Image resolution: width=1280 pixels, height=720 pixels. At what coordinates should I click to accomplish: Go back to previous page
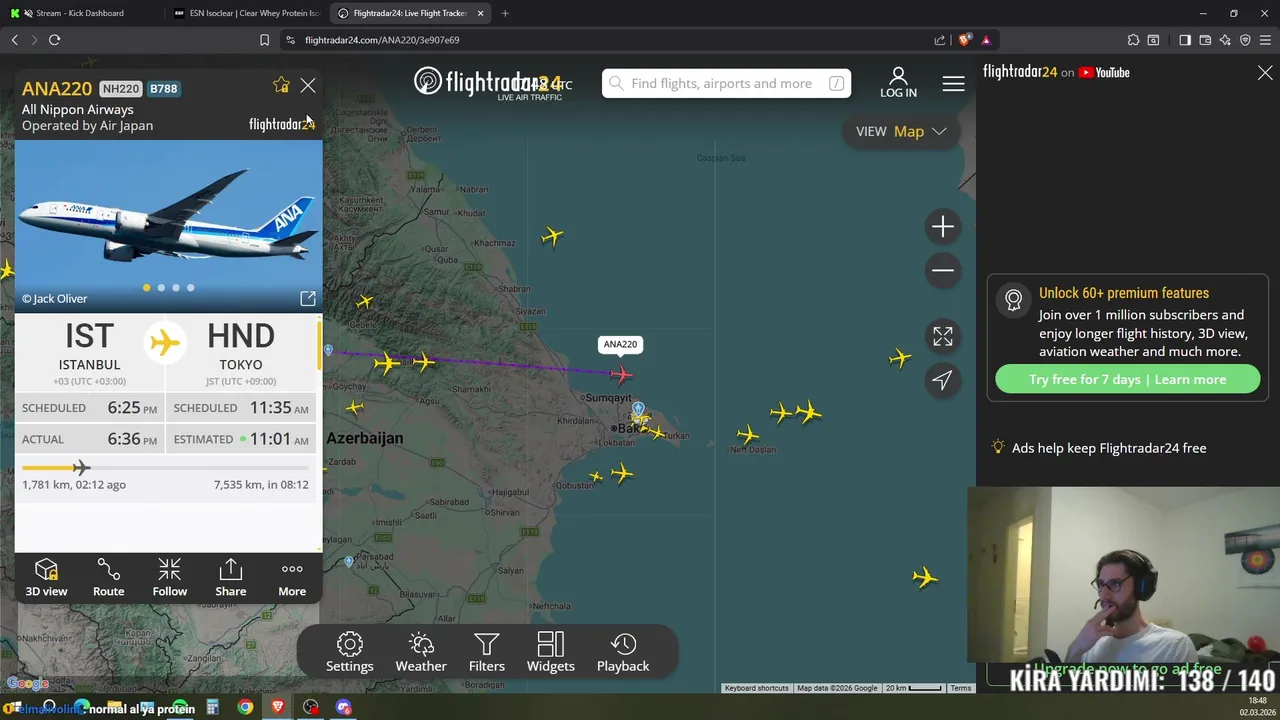14,40
